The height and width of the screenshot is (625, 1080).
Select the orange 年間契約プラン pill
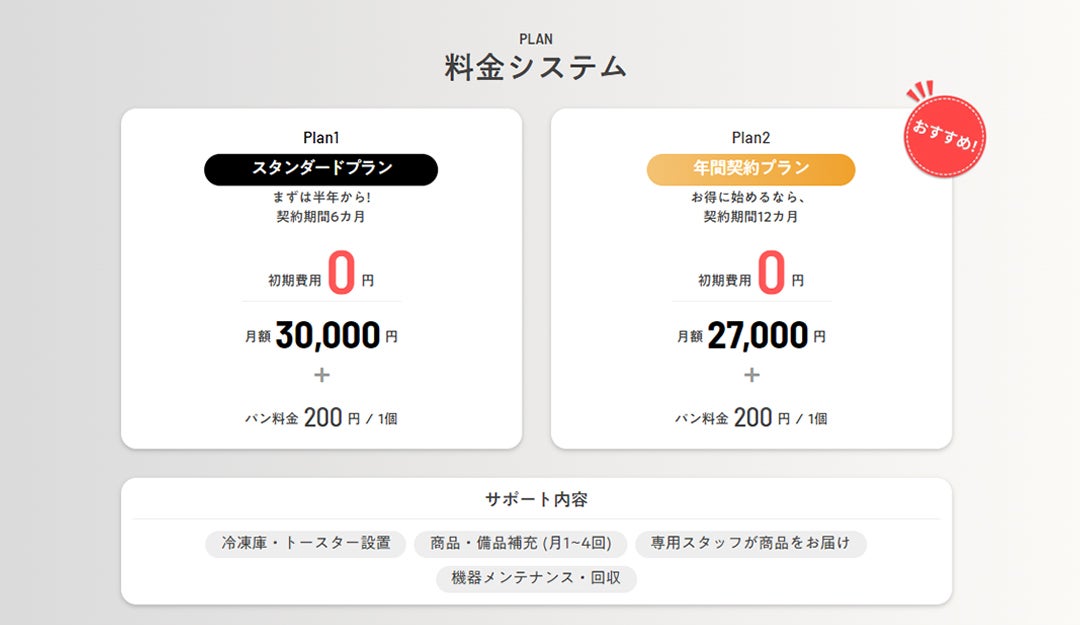[x=751, y=169]
